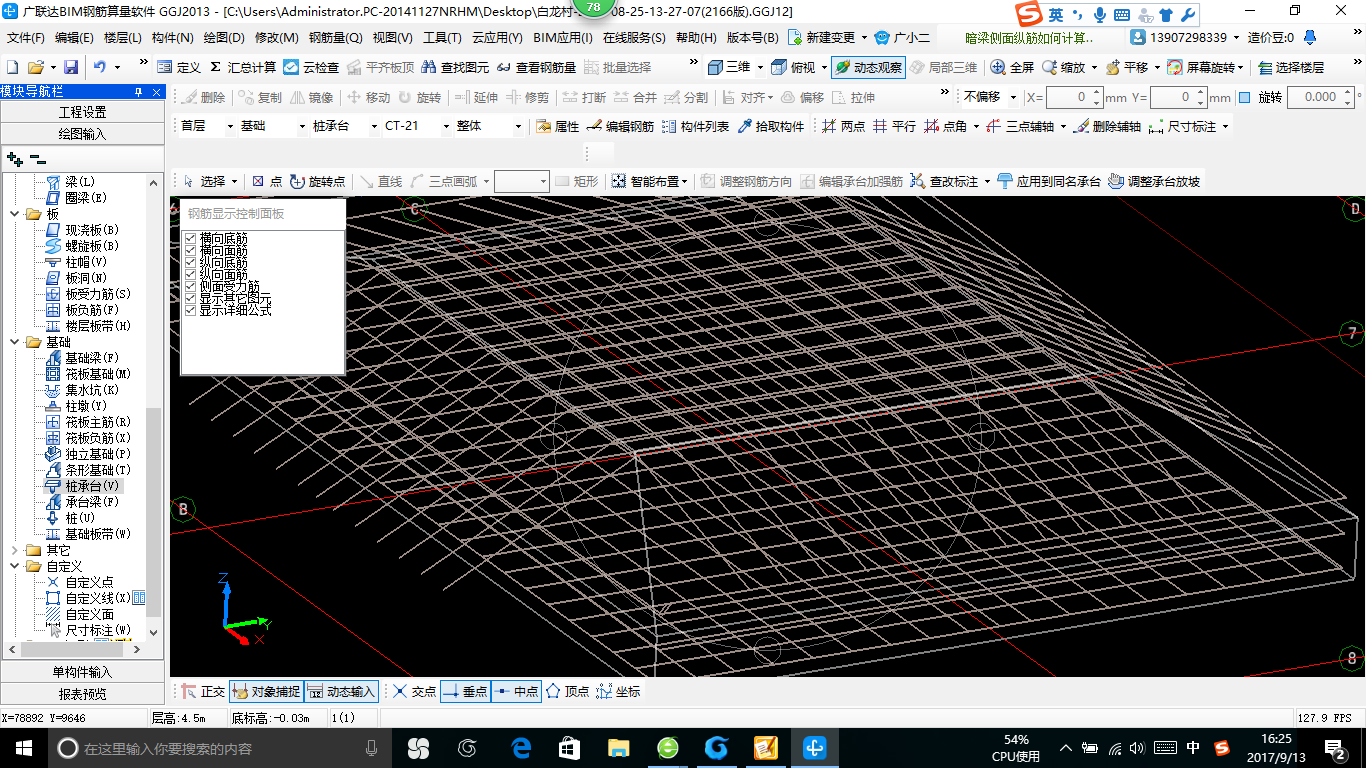Select 拾取构件 pick component tool
The width and height of the screenshot is (1366, 768).
point(770,127)
